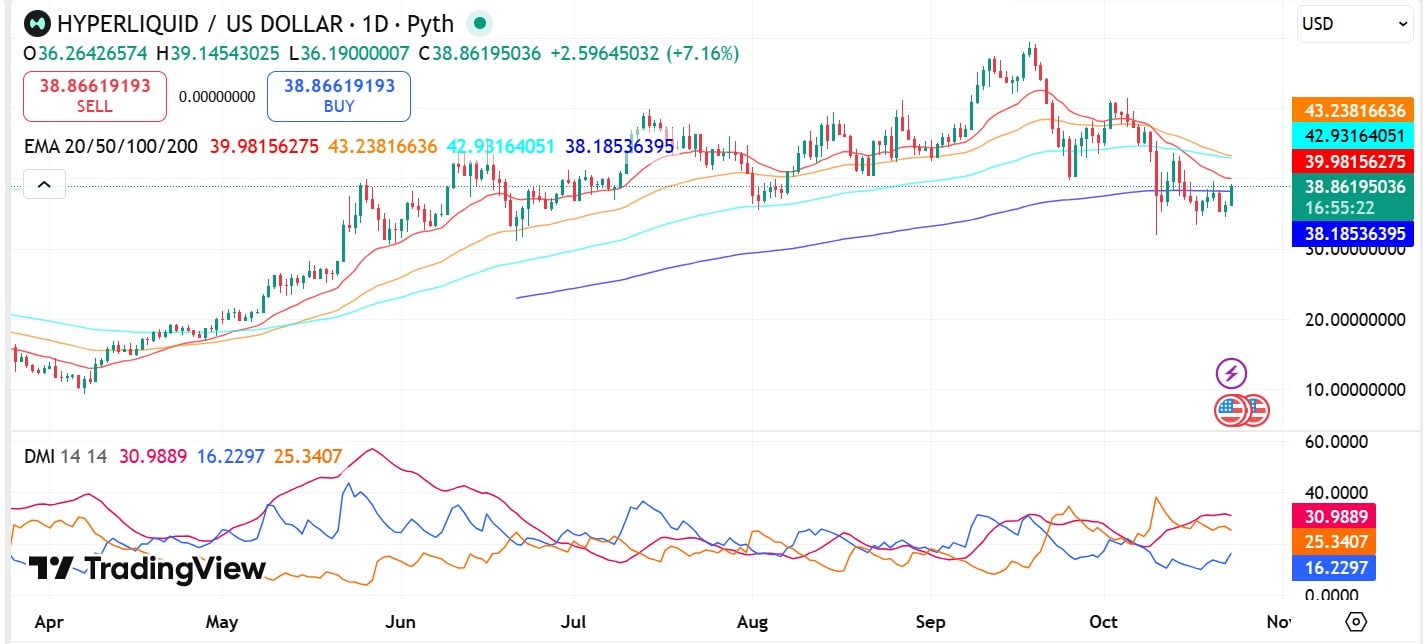Open the USD currency dropdown

[x=1355, y=24]
